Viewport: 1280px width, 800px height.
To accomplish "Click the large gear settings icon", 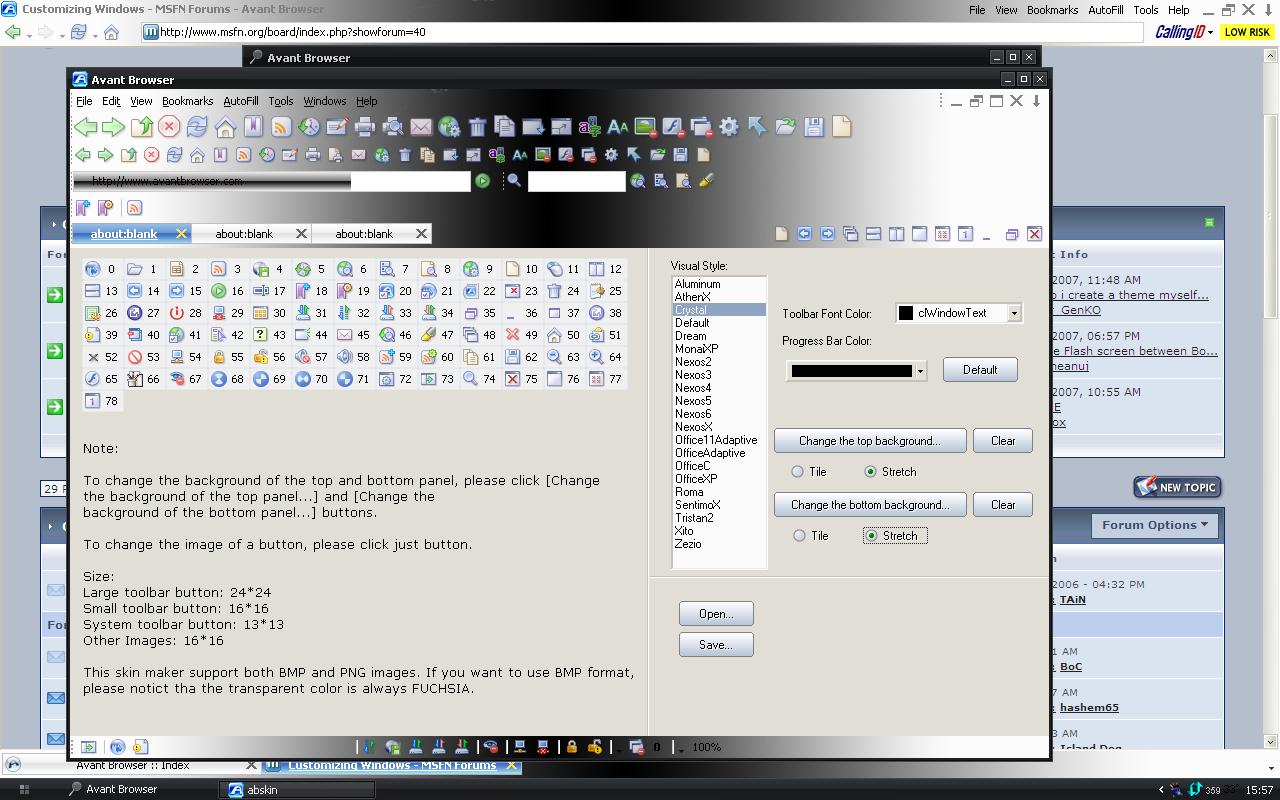I will [729, 127].
